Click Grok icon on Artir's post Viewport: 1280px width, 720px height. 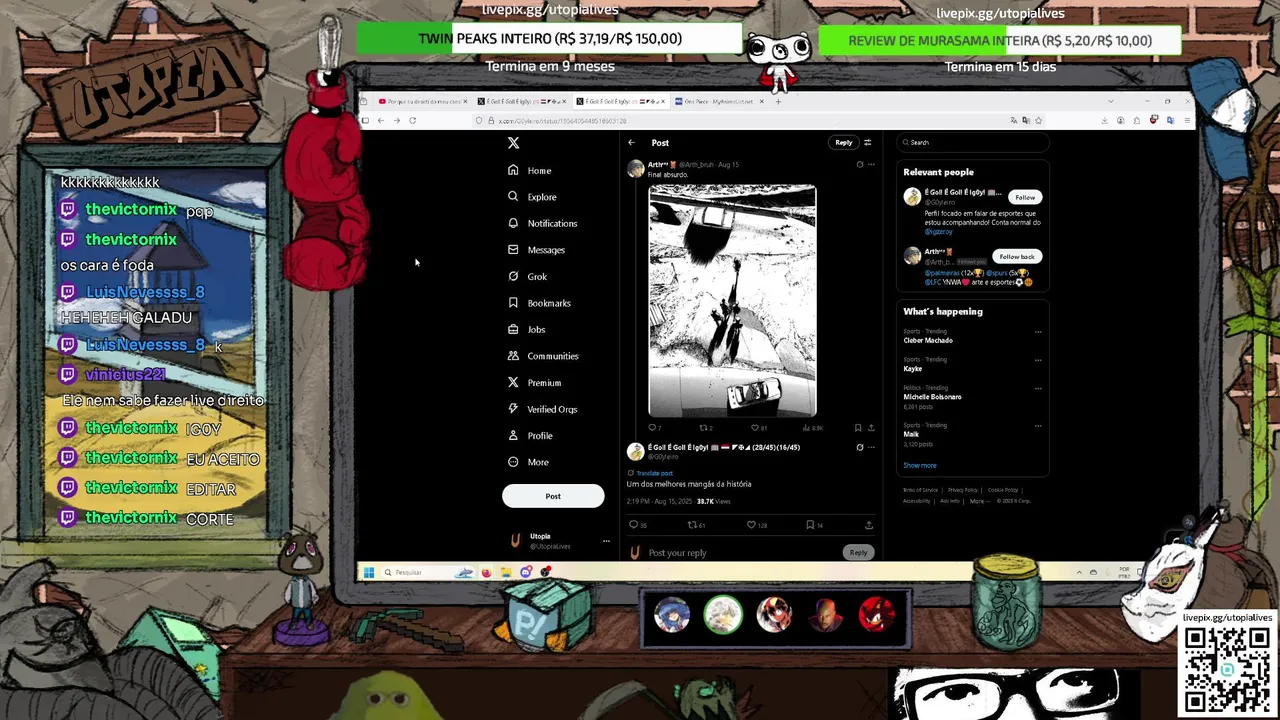click(x=859, y=164)
